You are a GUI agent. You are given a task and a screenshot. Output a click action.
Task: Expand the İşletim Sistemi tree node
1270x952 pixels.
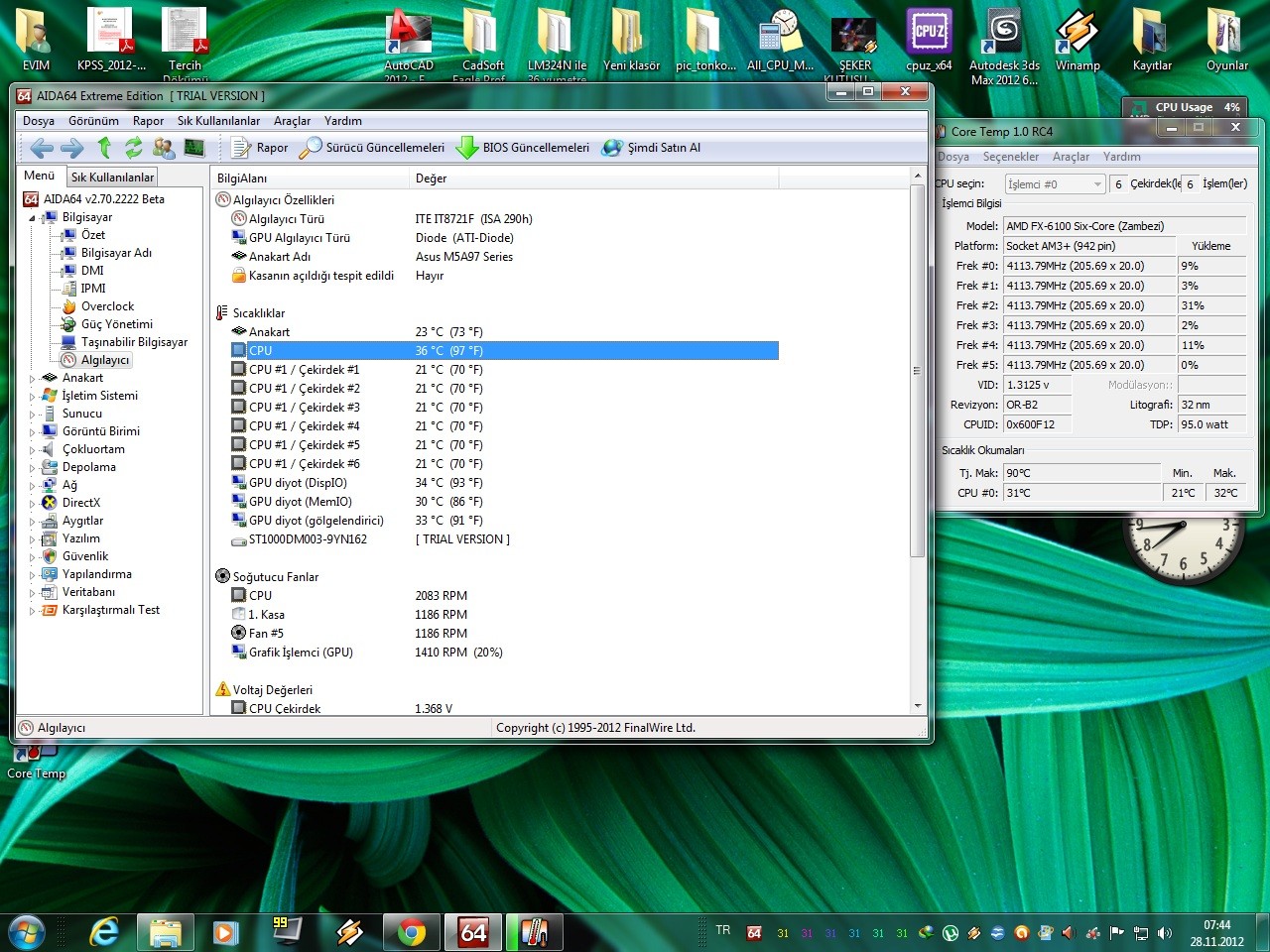click(32, 397)
